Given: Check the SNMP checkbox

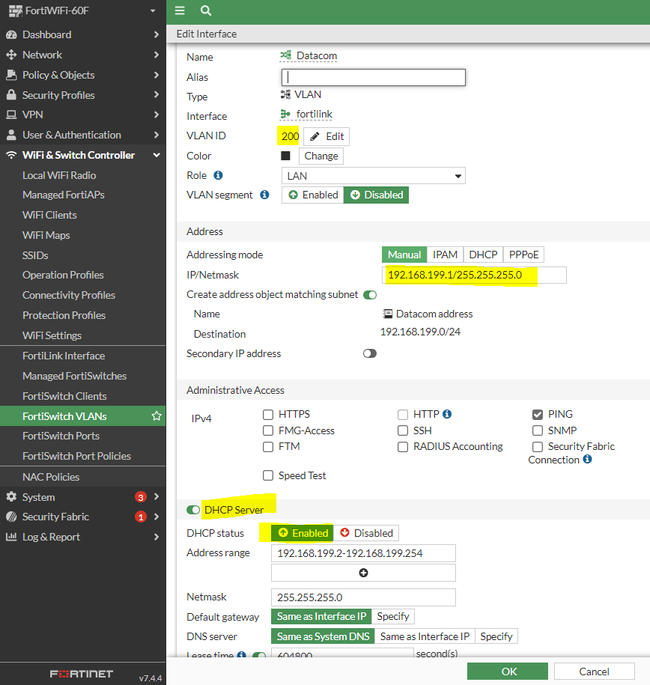Looking at the screenshot, I should [x=538, y=430].
